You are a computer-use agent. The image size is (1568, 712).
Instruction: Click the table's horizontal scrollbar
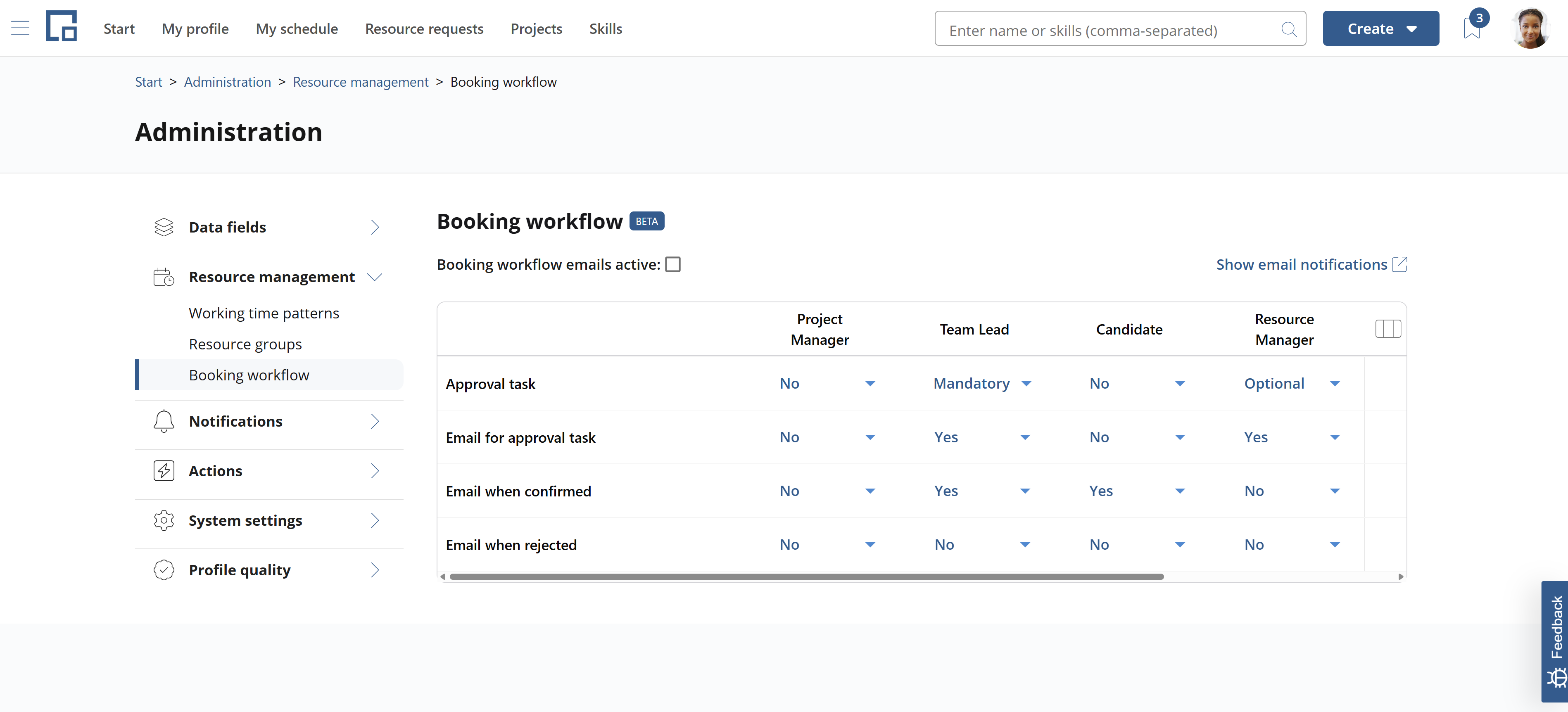coord(807,577)
